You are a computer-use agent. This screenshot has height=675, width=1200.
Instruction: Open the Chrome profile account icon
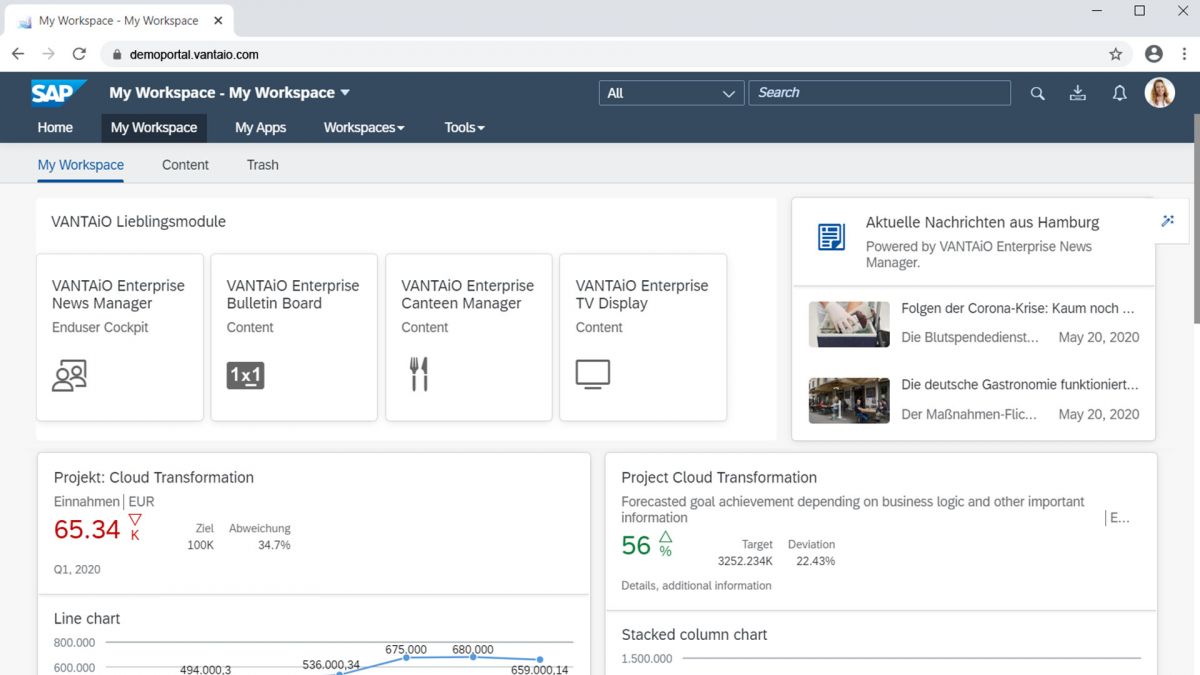[1154, 54]
